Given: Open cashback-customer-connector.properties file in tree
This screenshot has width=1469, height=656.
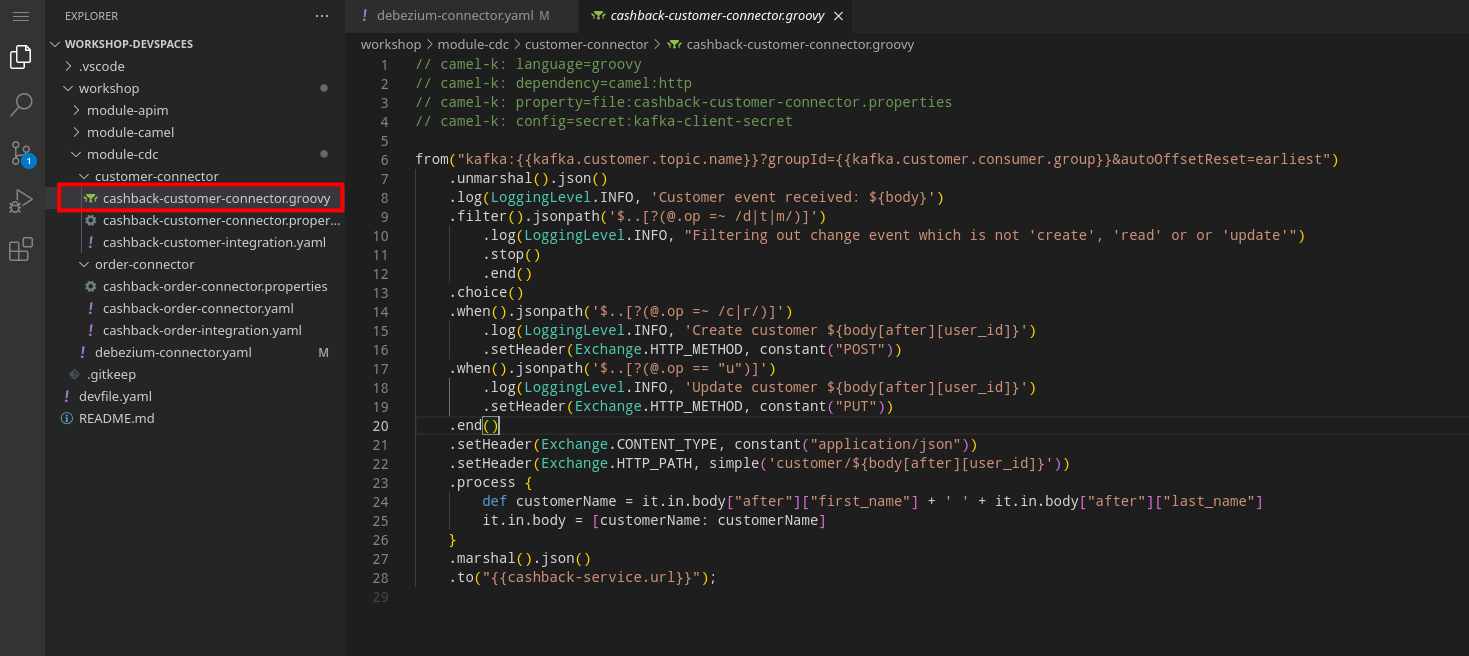Looking at the screenshot, I should click(x=220, y=220).
